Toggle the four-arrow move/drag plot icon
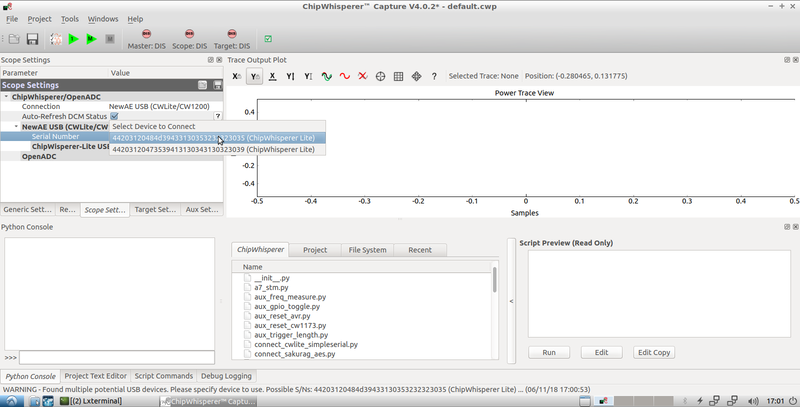The image size is (800, 407). tap(416, 76)
